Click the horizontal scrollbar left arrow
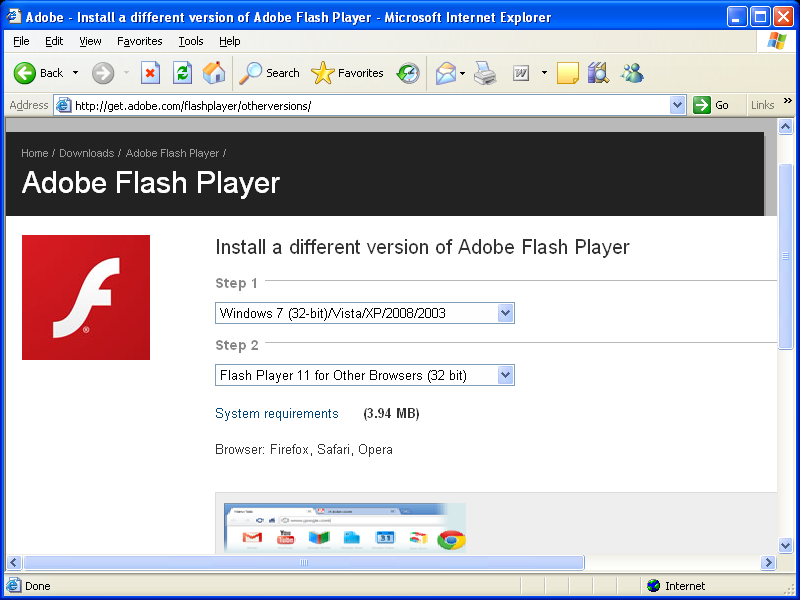 (14, 562)
